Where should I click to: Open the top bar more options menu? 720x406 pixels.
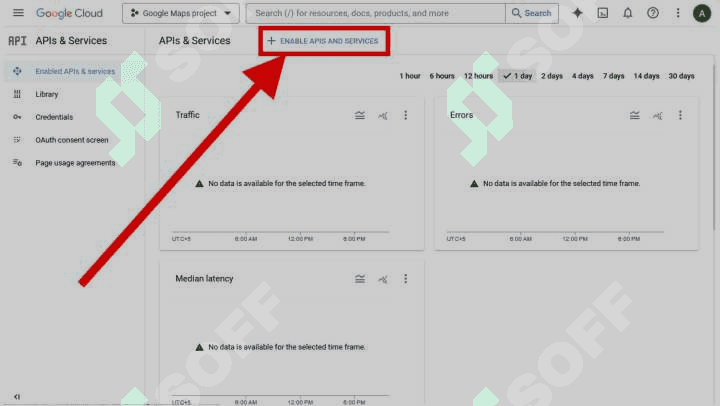click(x=678, y=13)
